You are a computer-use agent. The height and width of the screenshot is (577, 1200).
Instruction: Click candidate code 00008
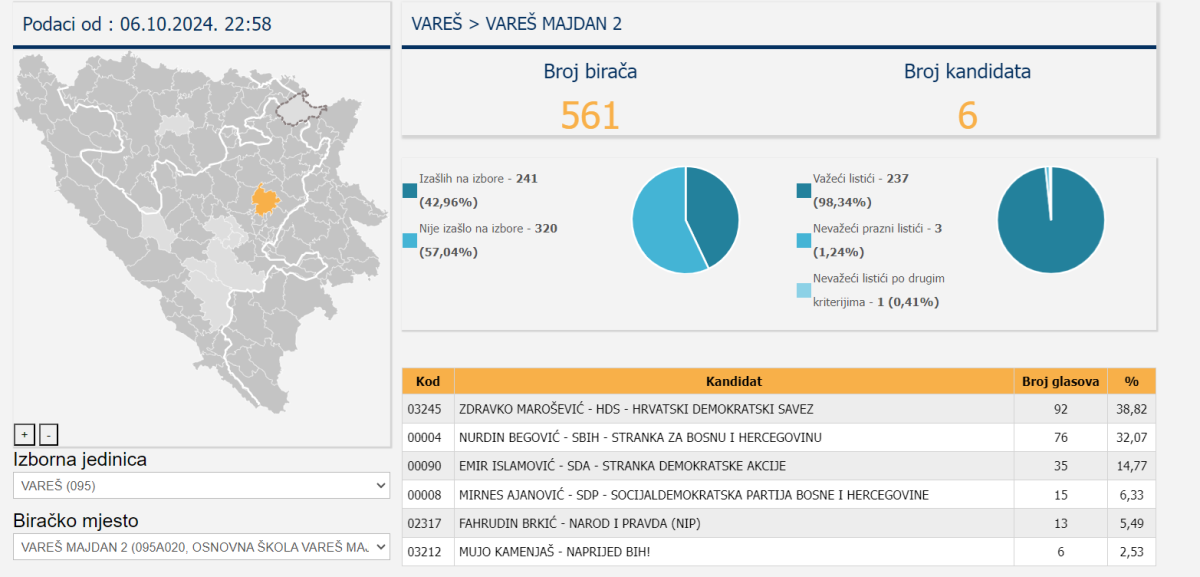(x=424, y=495)
